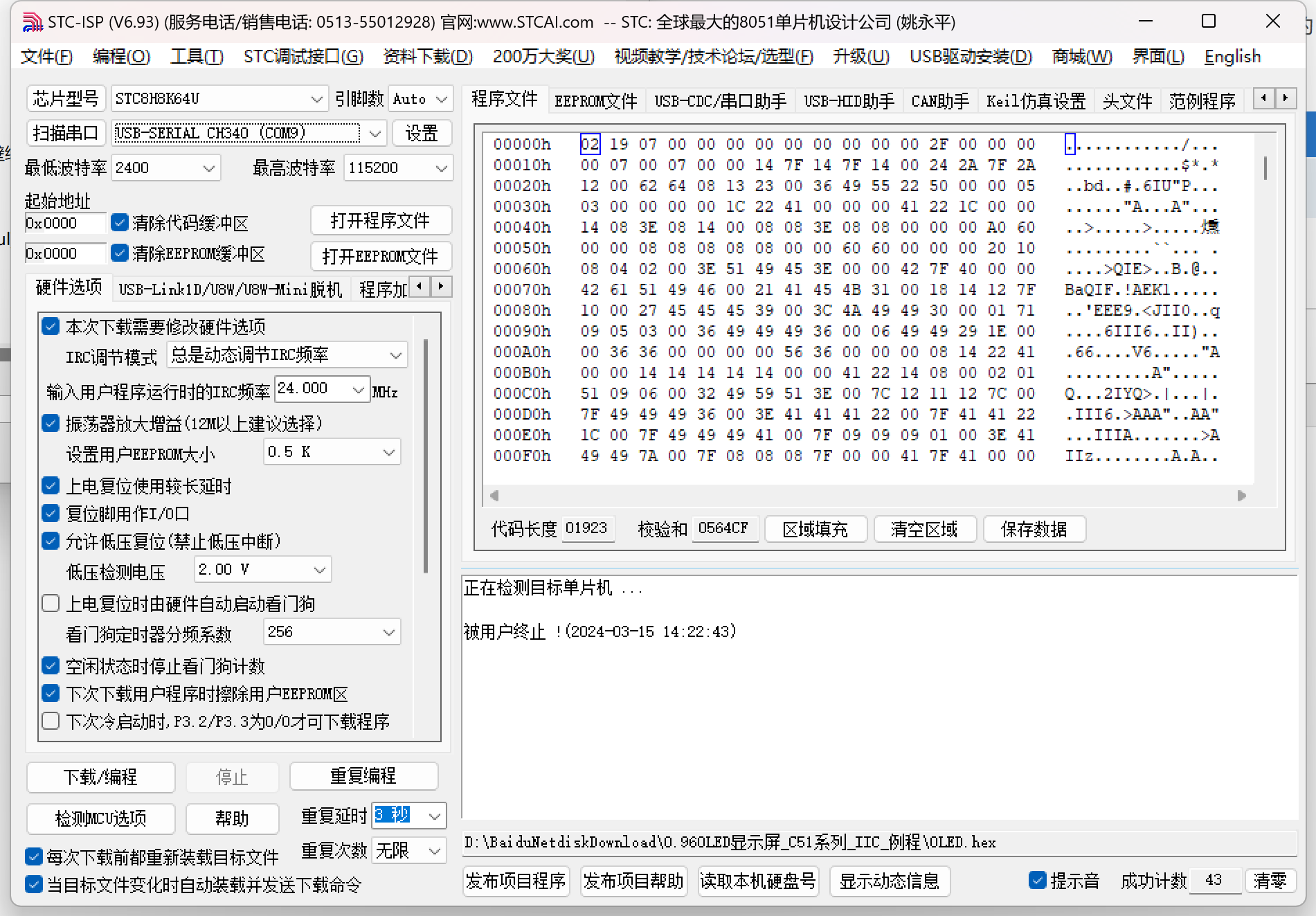Switch to USB-Link1D/U8W/U8W-Mini脱机 tab
The height and width of the screenshot is (916, 1316).
coord(231,289)
